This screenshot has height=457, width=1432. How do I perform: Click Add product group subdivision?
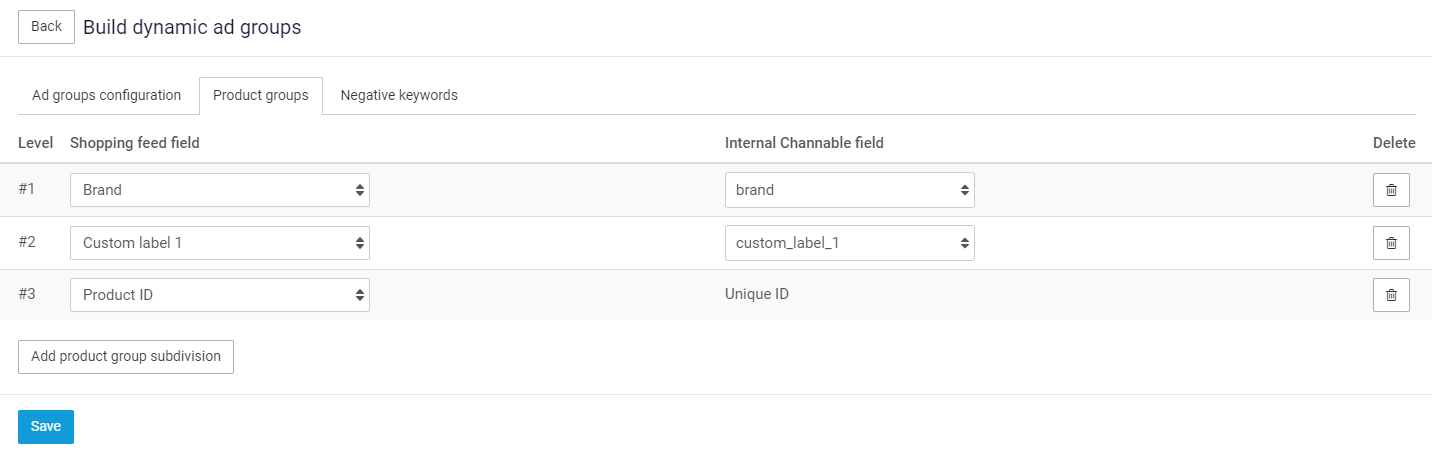126,357
